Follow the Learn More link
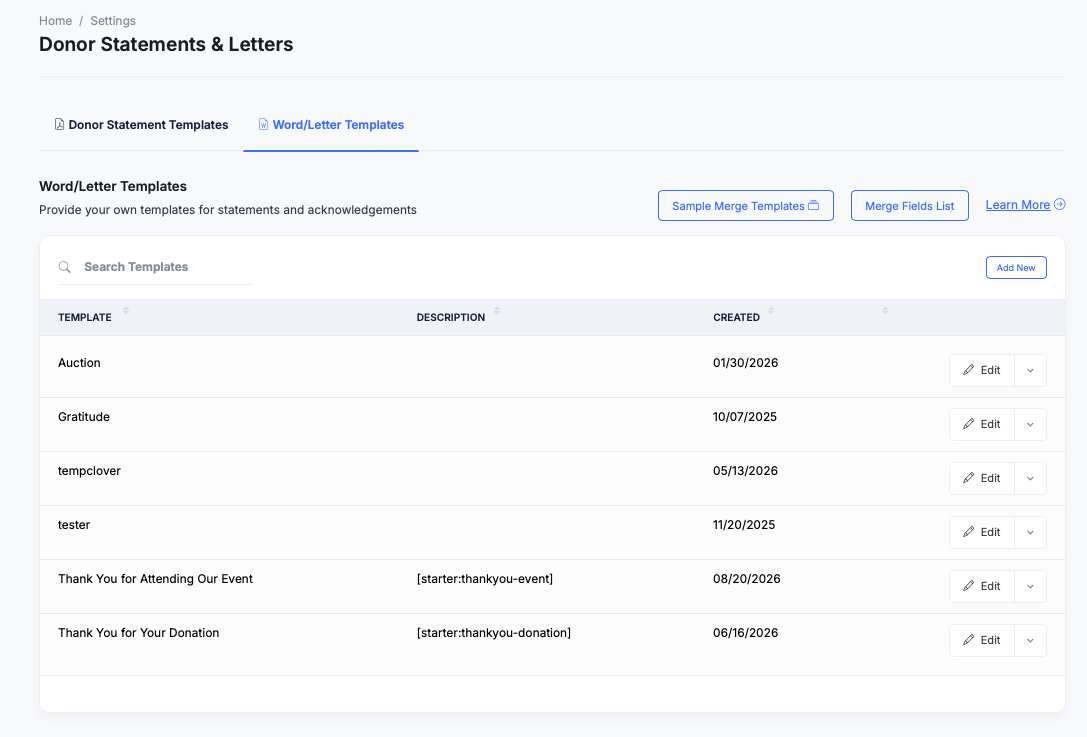Screen dimensions: 1087x737 (x=1018, y=205)
